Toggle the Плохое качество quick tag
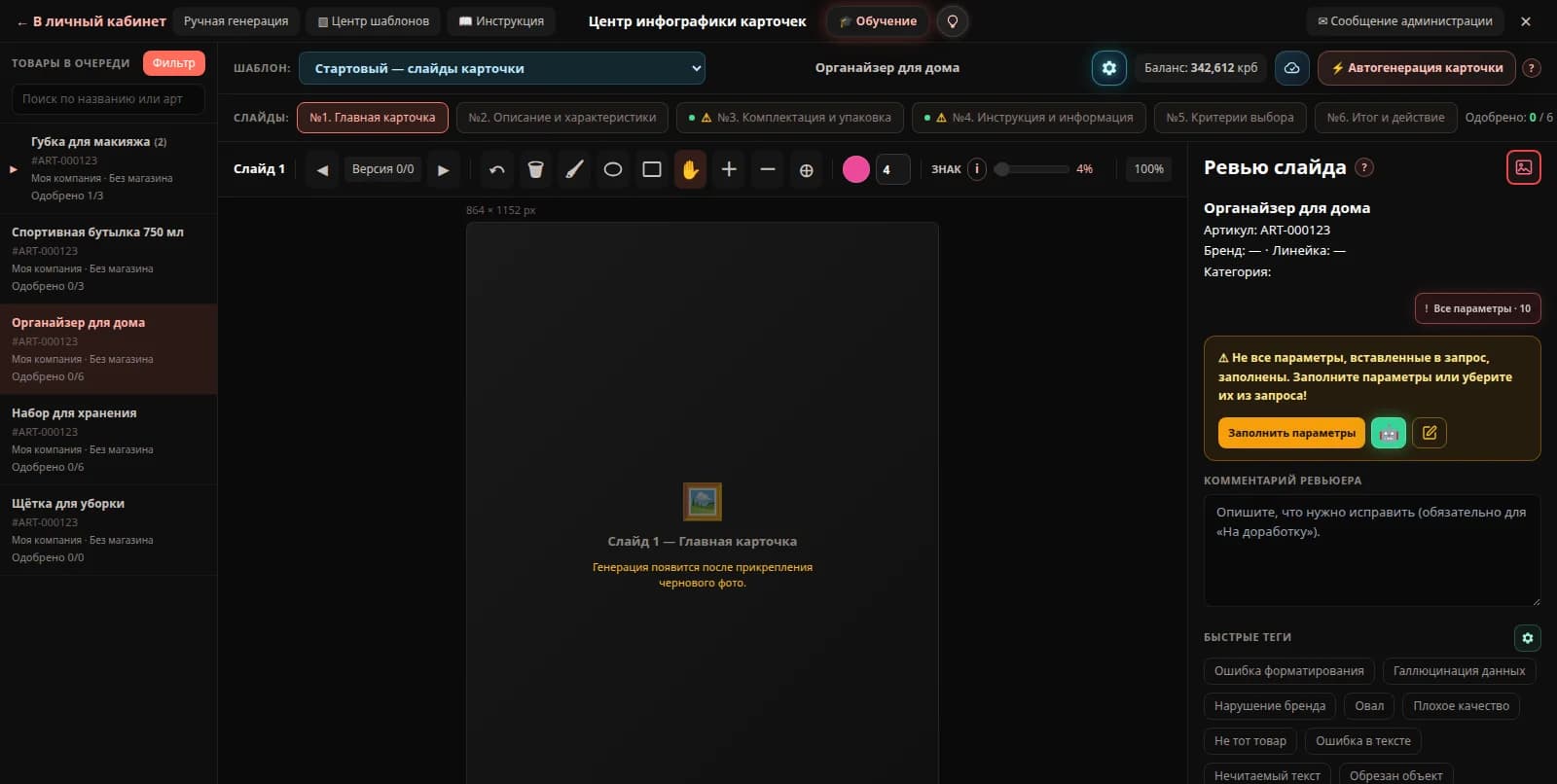Screen dimensions: 1557x784 click(1462, 706)
